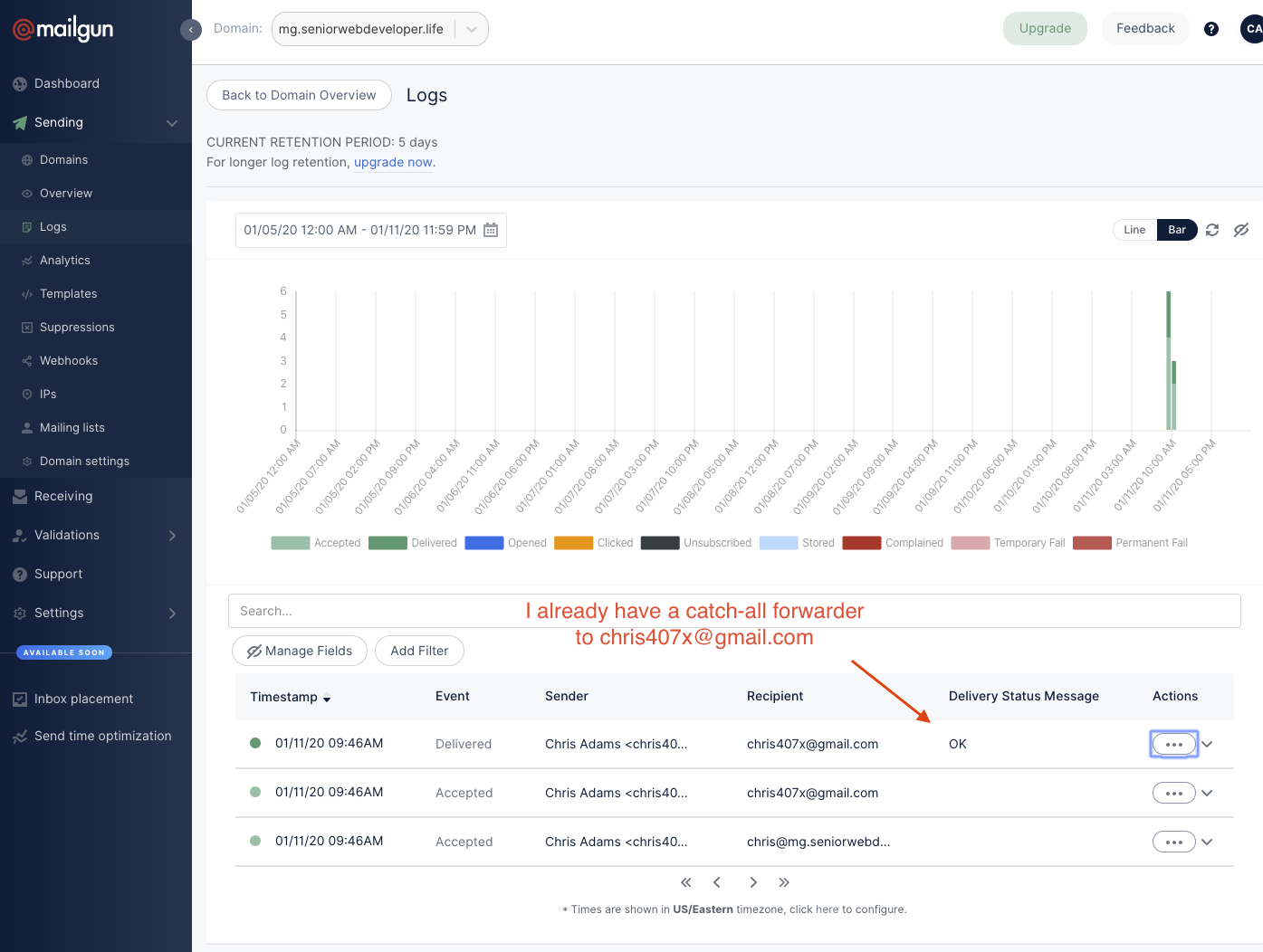
Task: Expand the Delivered log row details
Action: click(1208, 744)
